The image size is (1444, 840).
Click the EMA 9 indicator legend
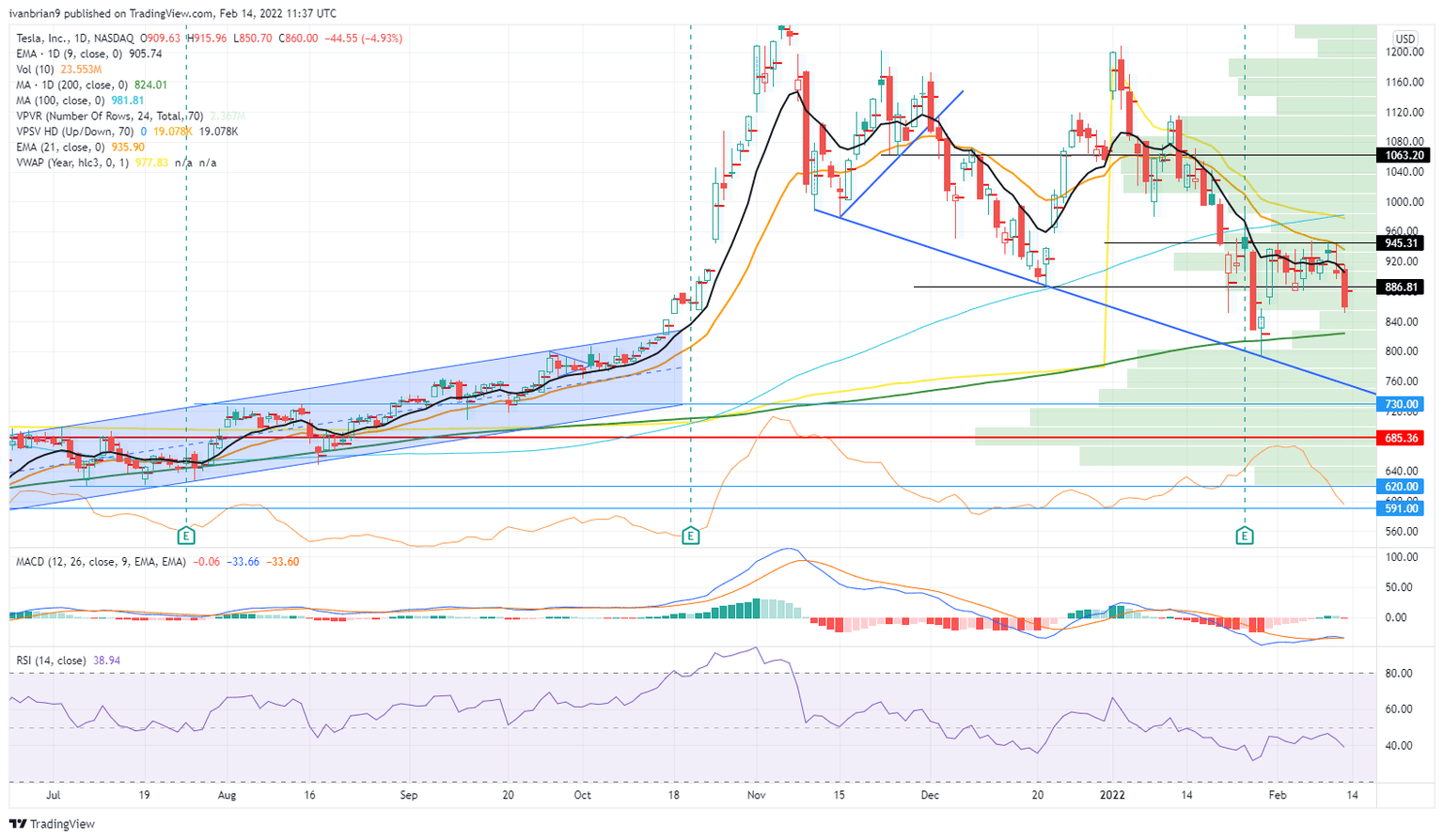[89, 54]
